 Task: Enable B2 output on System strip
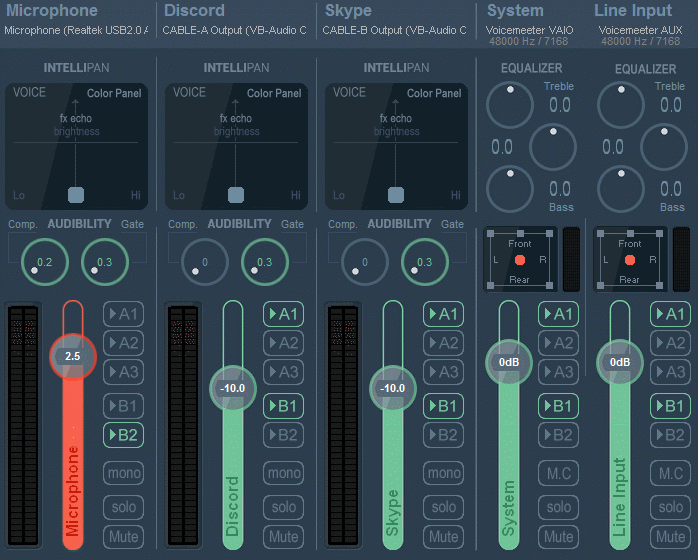[x=558, y=435]
